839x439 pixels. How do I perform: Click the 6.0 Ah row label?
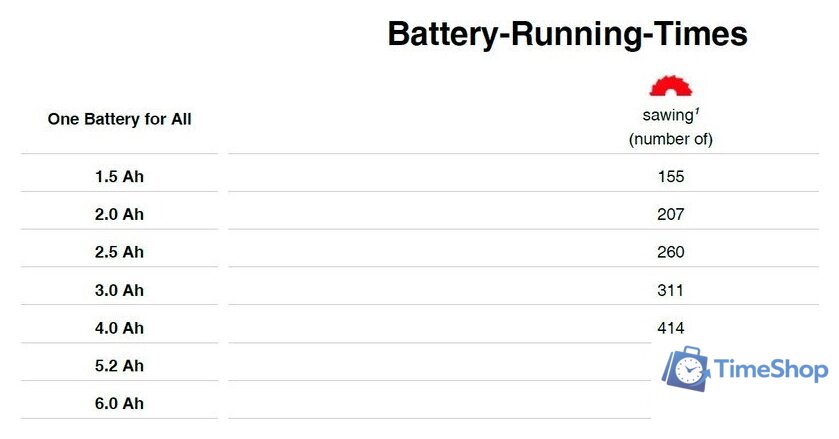click(120, 404)
